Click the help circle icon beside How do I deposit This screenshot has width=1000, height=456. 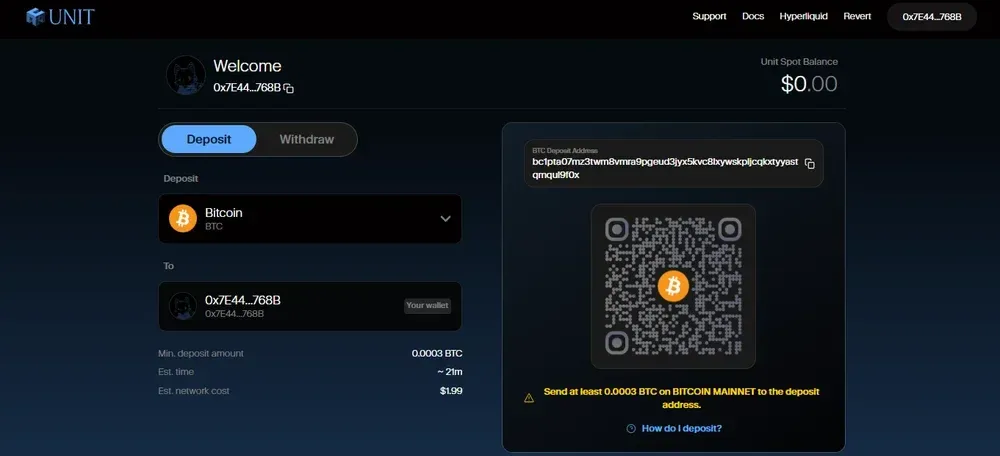pos(631,429)
